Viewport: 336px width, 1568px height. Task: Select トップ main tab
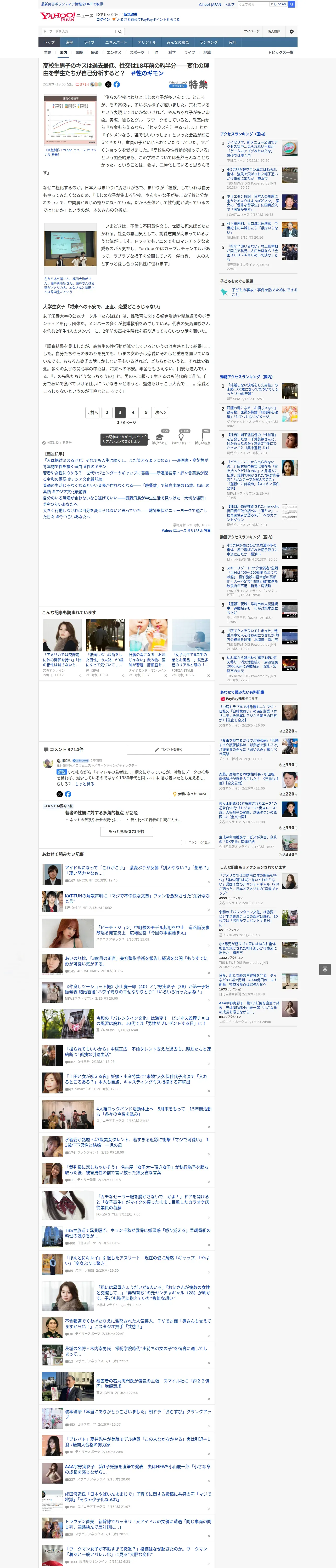tap(49, 43)
